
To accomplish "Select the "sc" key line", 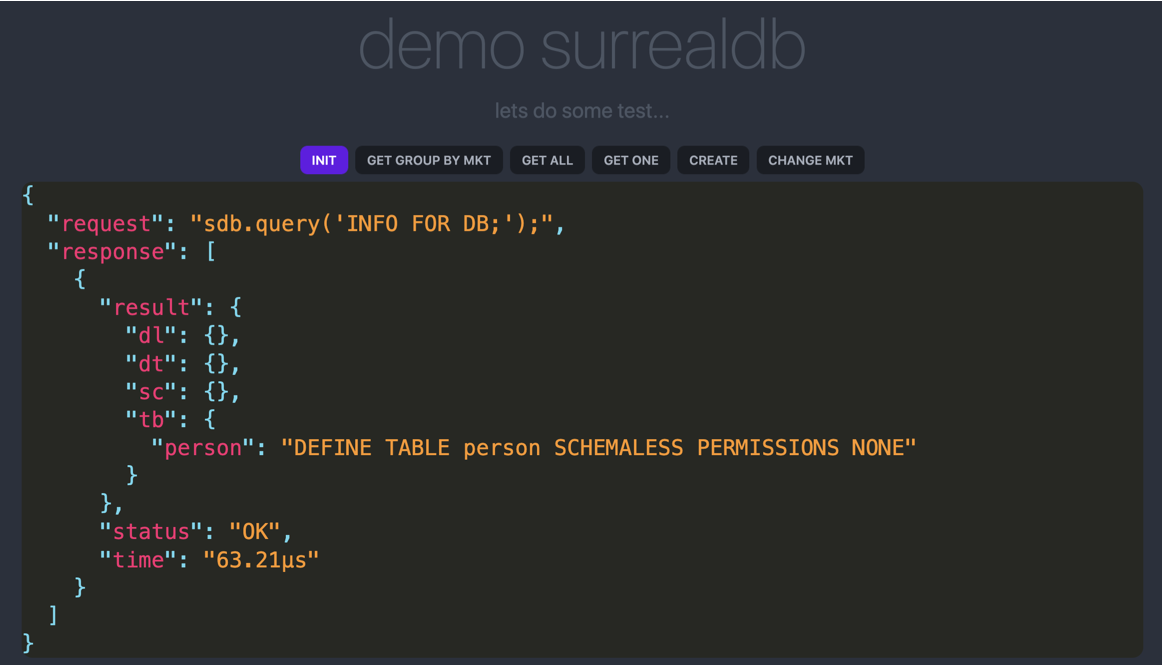I will 182,392.
